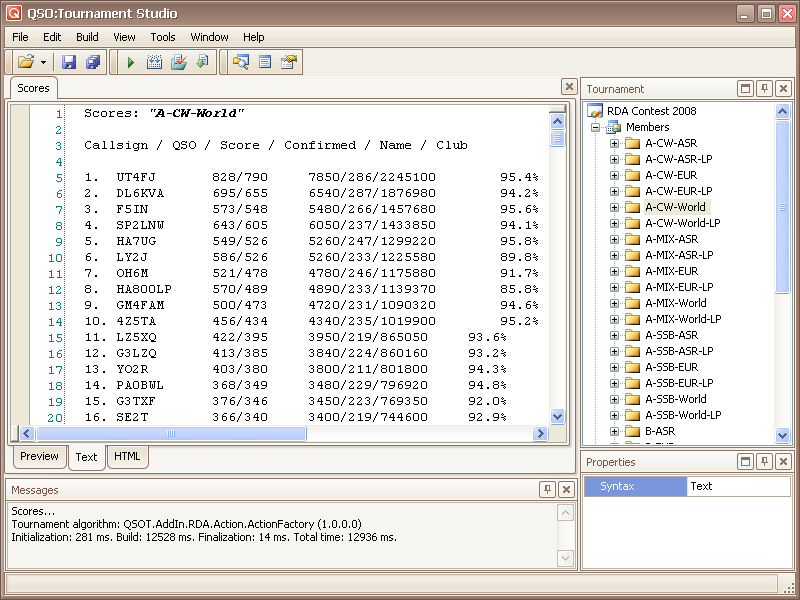Toggle the Tournament panel pin button
This screenshot has width=800, height=600.
tap(765, 89)
